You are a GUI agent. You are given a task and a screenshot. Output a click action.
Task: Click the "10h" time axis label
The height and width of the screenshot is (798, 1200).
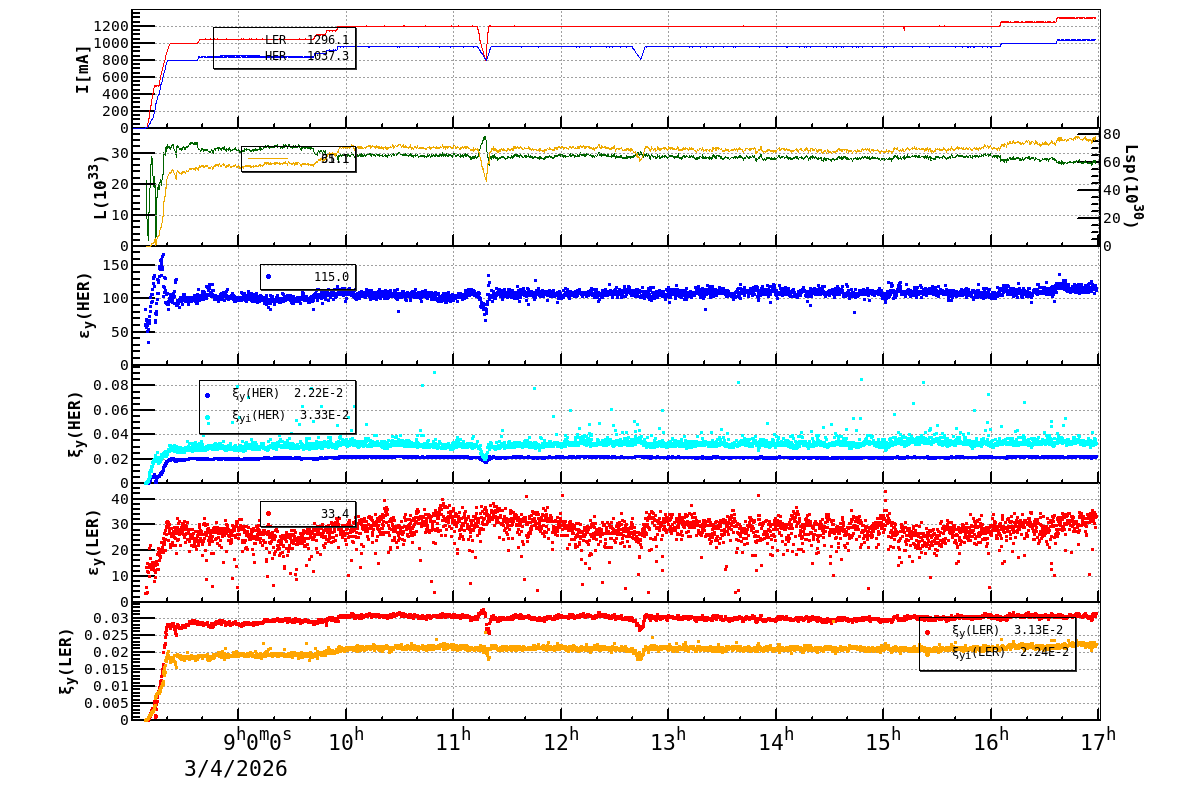click(345, 739)
